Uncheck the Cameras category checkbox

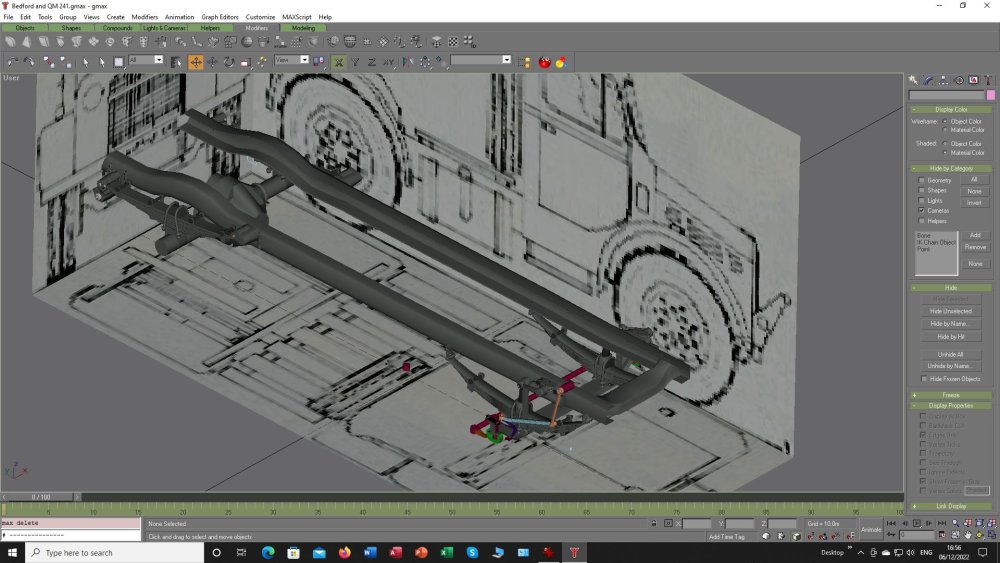(x=922, y=211)
